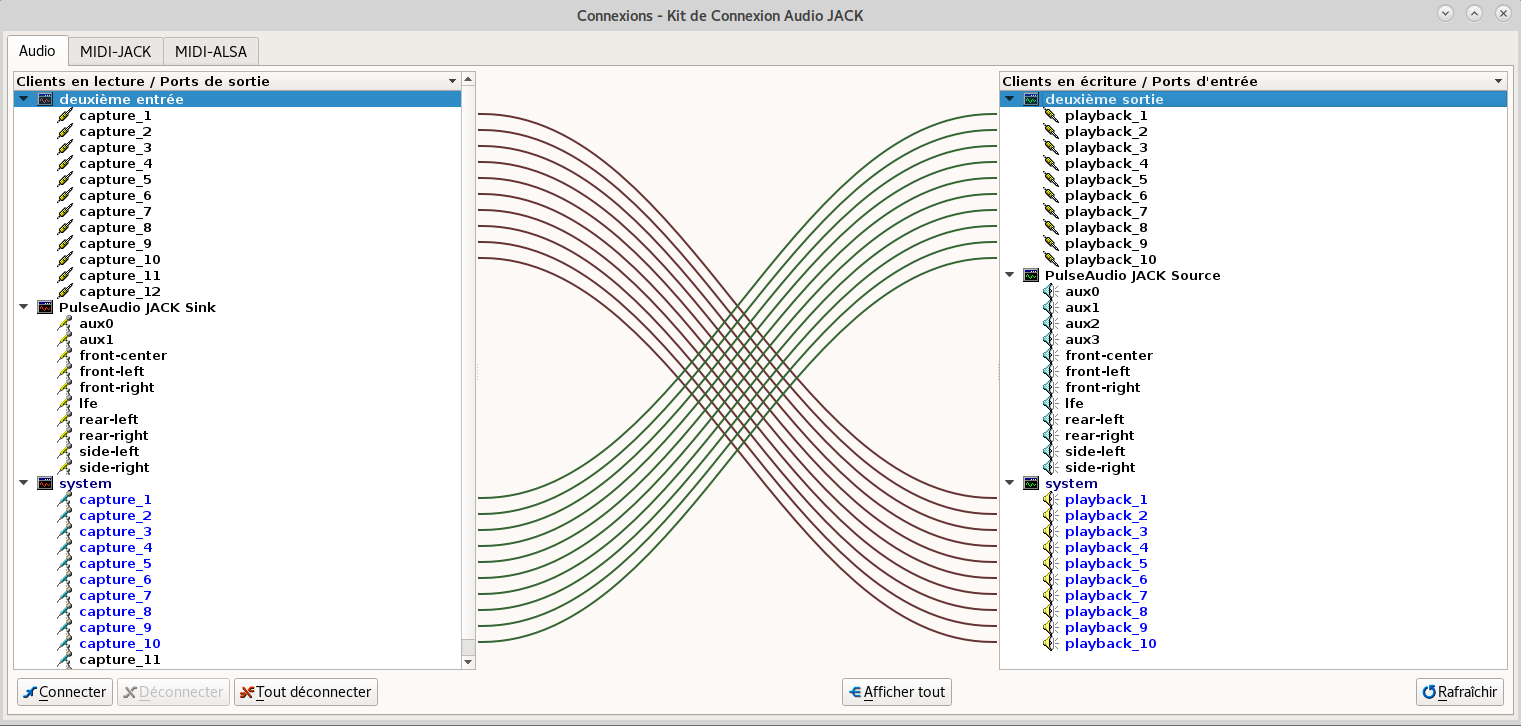Click the speaker icon next to playback_1 under system
Screen dimensions: 1521x726
tap(1050, 499)
